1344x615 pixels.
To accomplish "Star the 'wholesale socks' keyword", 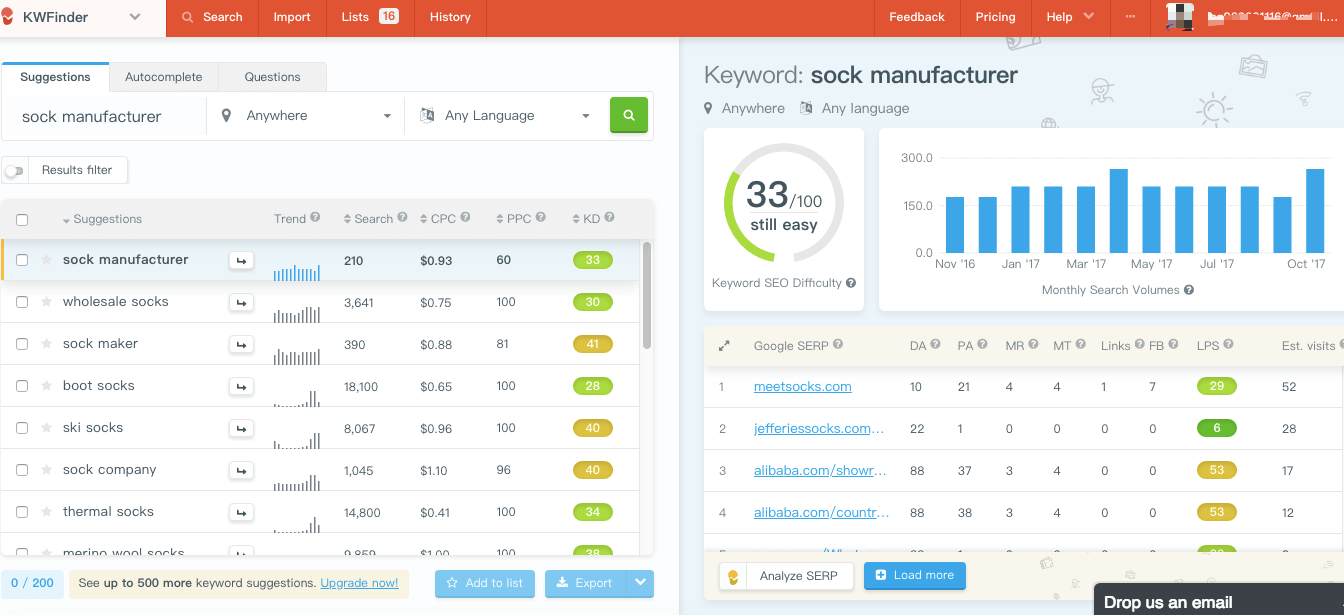I will coord(46,302).
